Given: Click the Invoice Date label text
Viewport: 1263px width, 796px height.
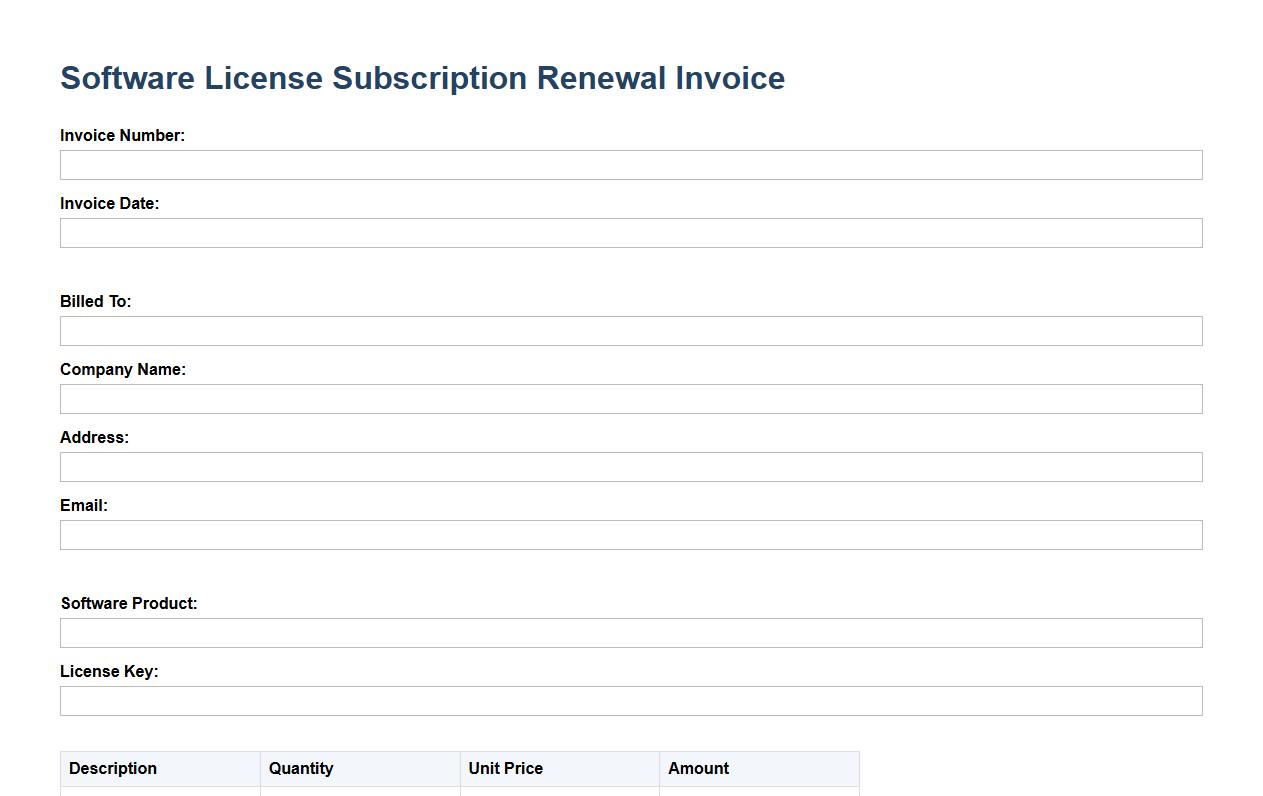Looking at the screenshot, I should coord(109,204).
